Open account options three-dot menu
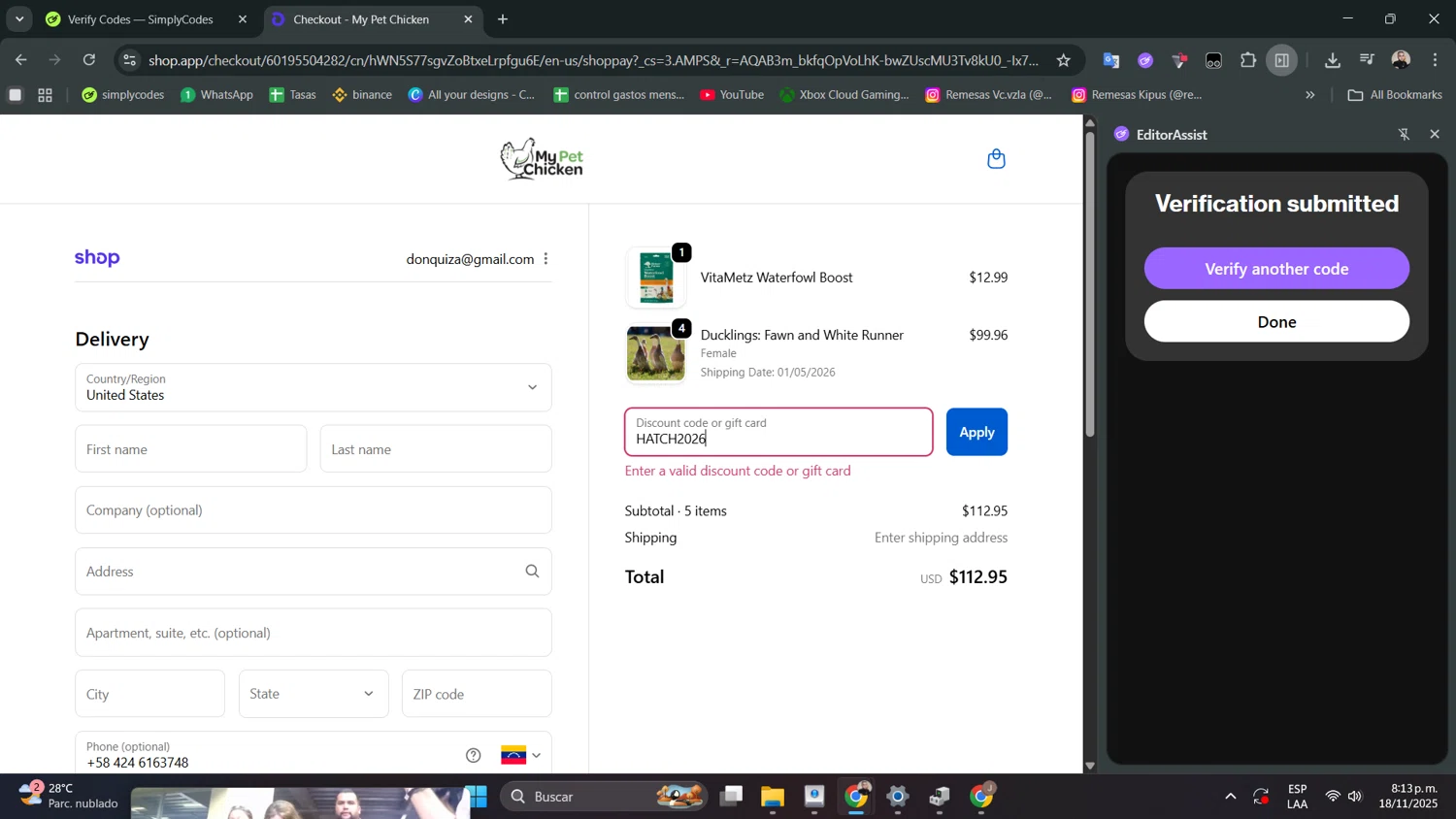This screenshot has height=819, width=1456. click(x=546, y=259)
